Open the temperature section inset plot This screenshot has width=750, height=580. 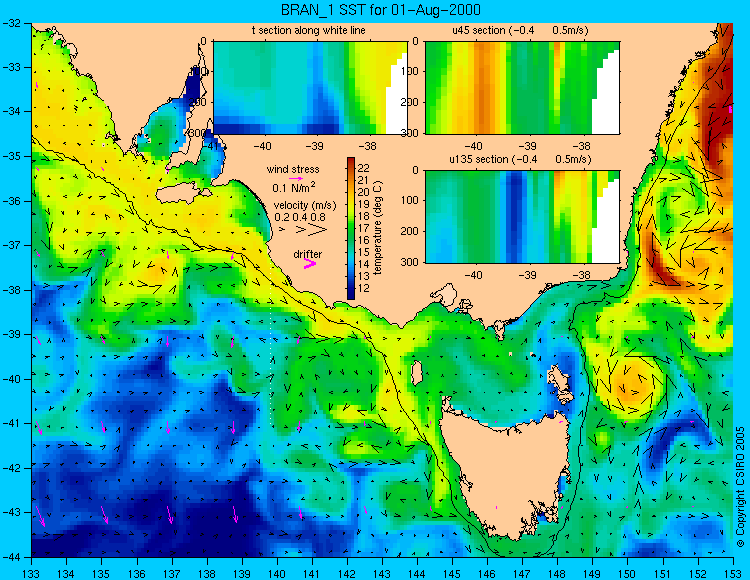(x=310, y=88)
